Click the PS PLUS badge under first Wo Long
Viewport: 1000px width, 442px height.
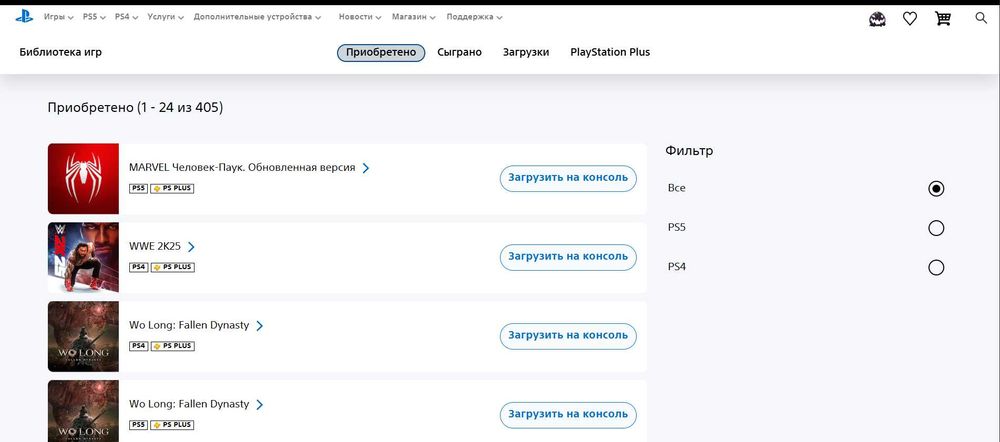click(172, 346)
